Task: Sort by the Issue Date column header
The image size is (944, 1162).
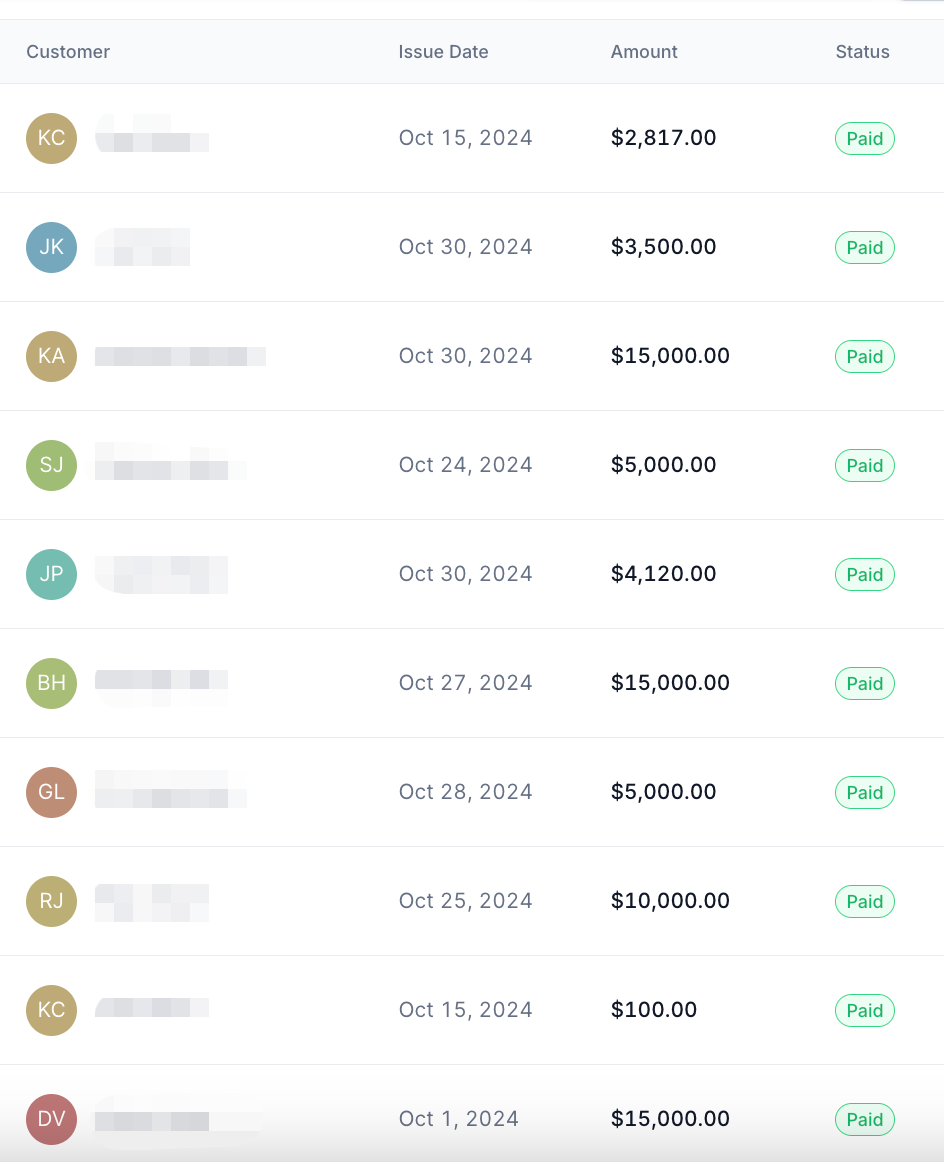Action: click(443, 52)
